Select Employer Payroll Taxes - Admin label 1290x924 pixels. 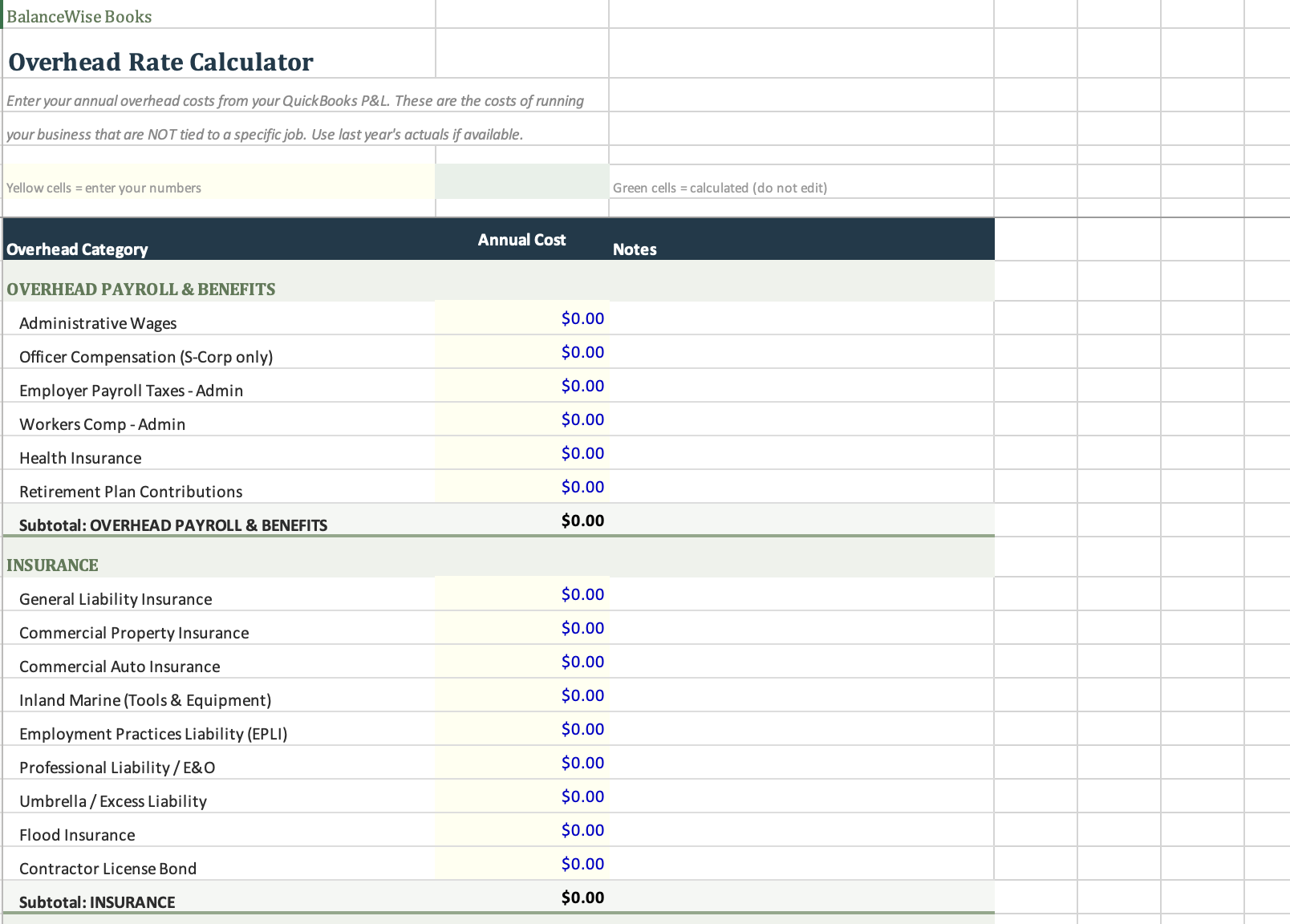(131, 391)
